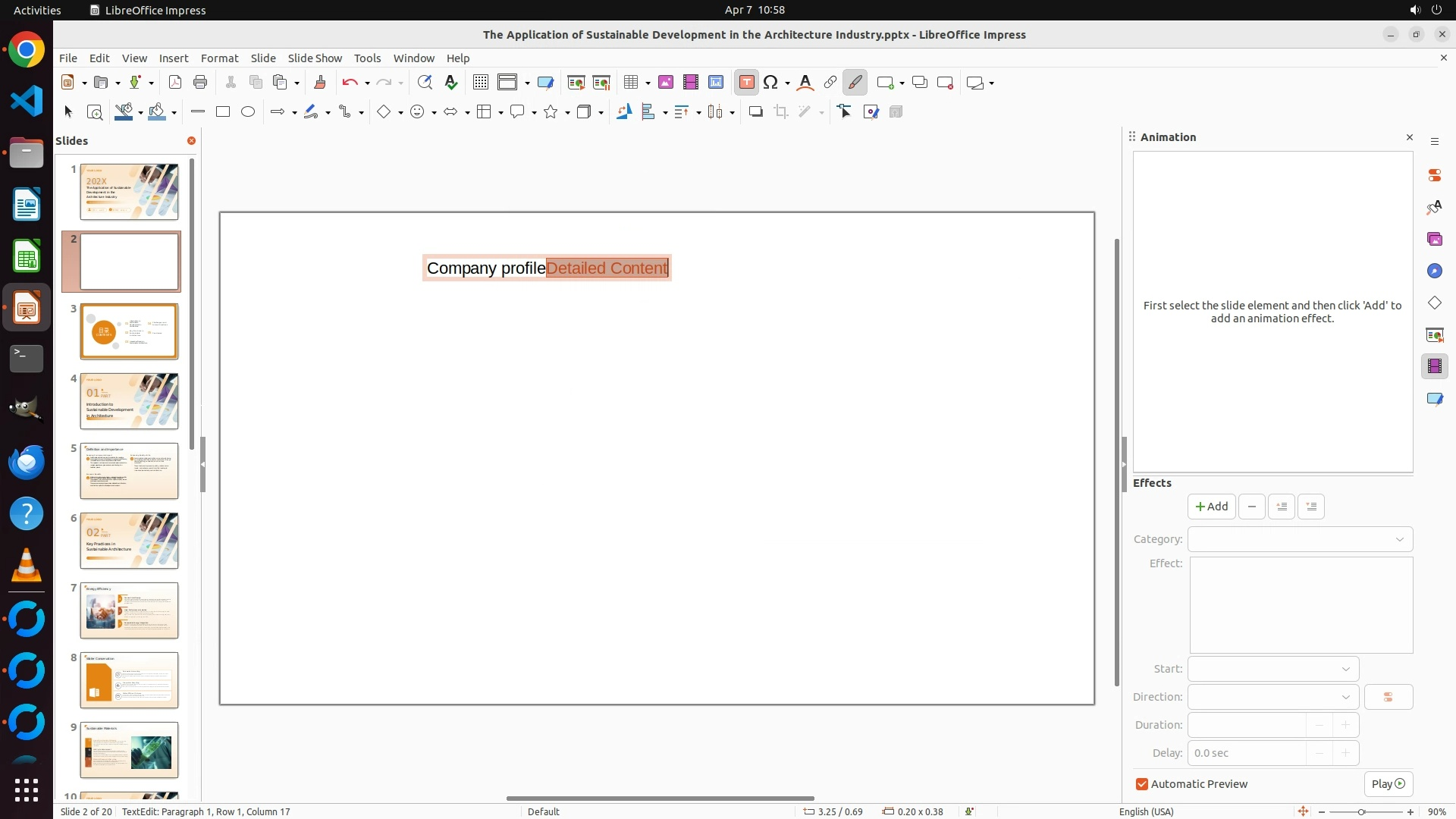Click the Display Grid toolbar icon
The height and width of the screenshot is (819, 1456).
pyautogui.click(x=481, y=83)
